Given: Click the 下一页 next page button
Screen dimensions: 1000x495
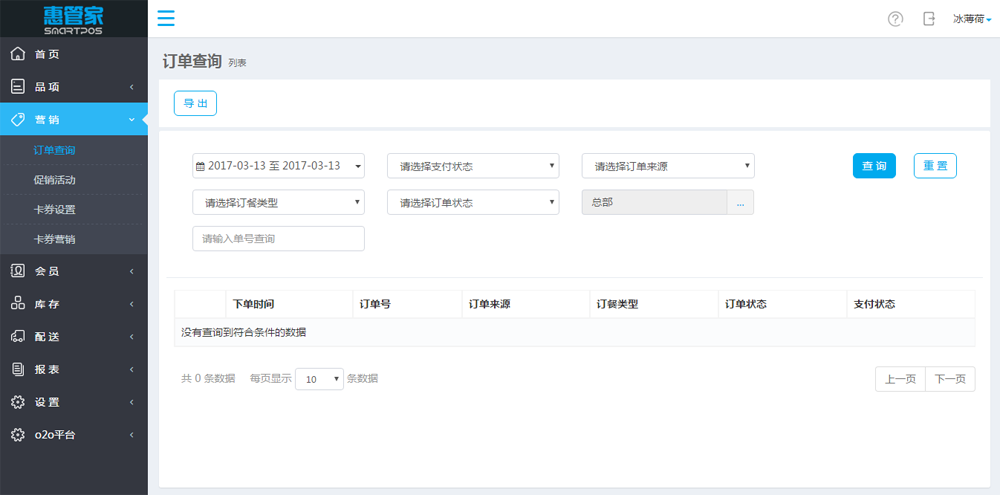Looking at the screenshot, I should click(950, 379).
